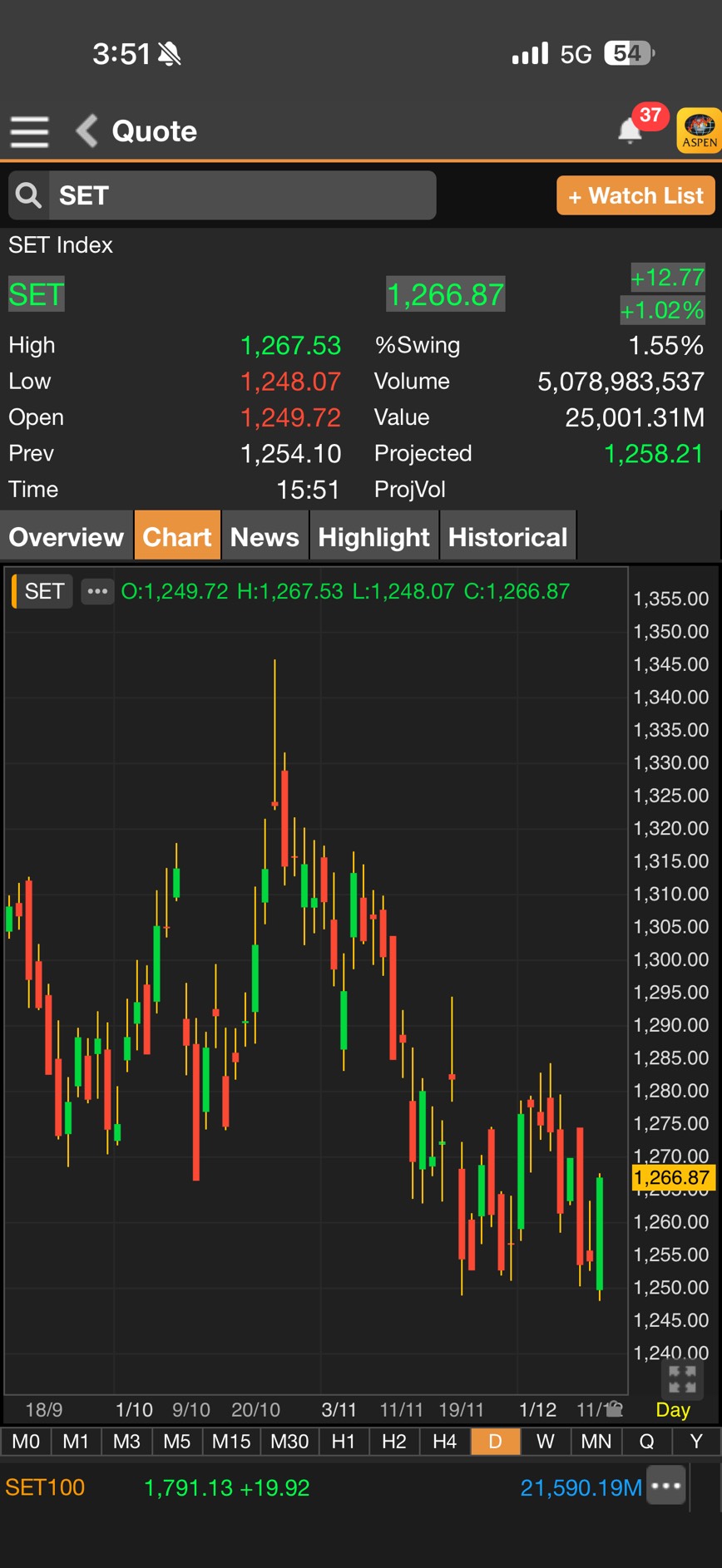Open SET100 ticker more options
The width and height of the screenshot is (722, 1568).
[x=667, y=1487]
